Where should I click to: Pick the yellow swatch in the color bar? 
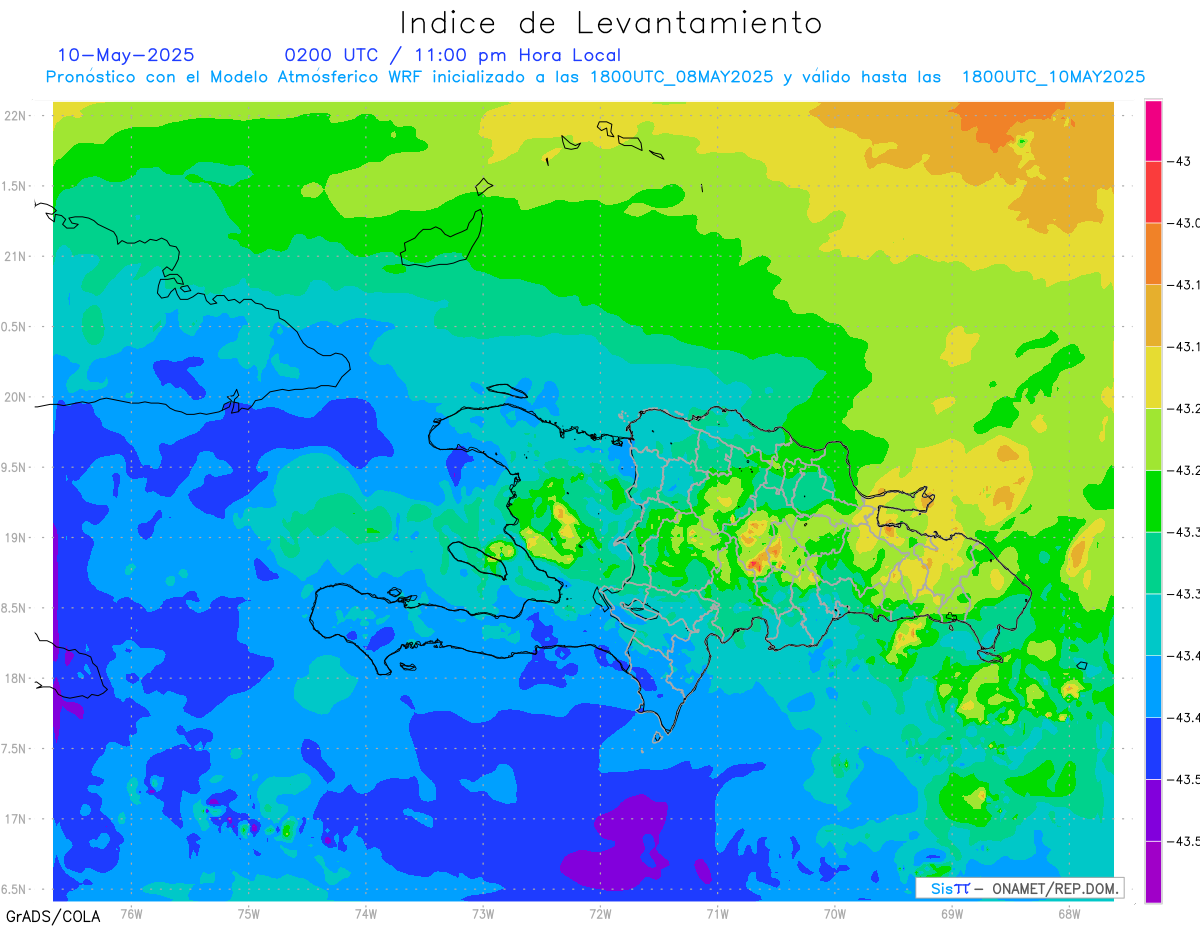(x=1153, y=377)
